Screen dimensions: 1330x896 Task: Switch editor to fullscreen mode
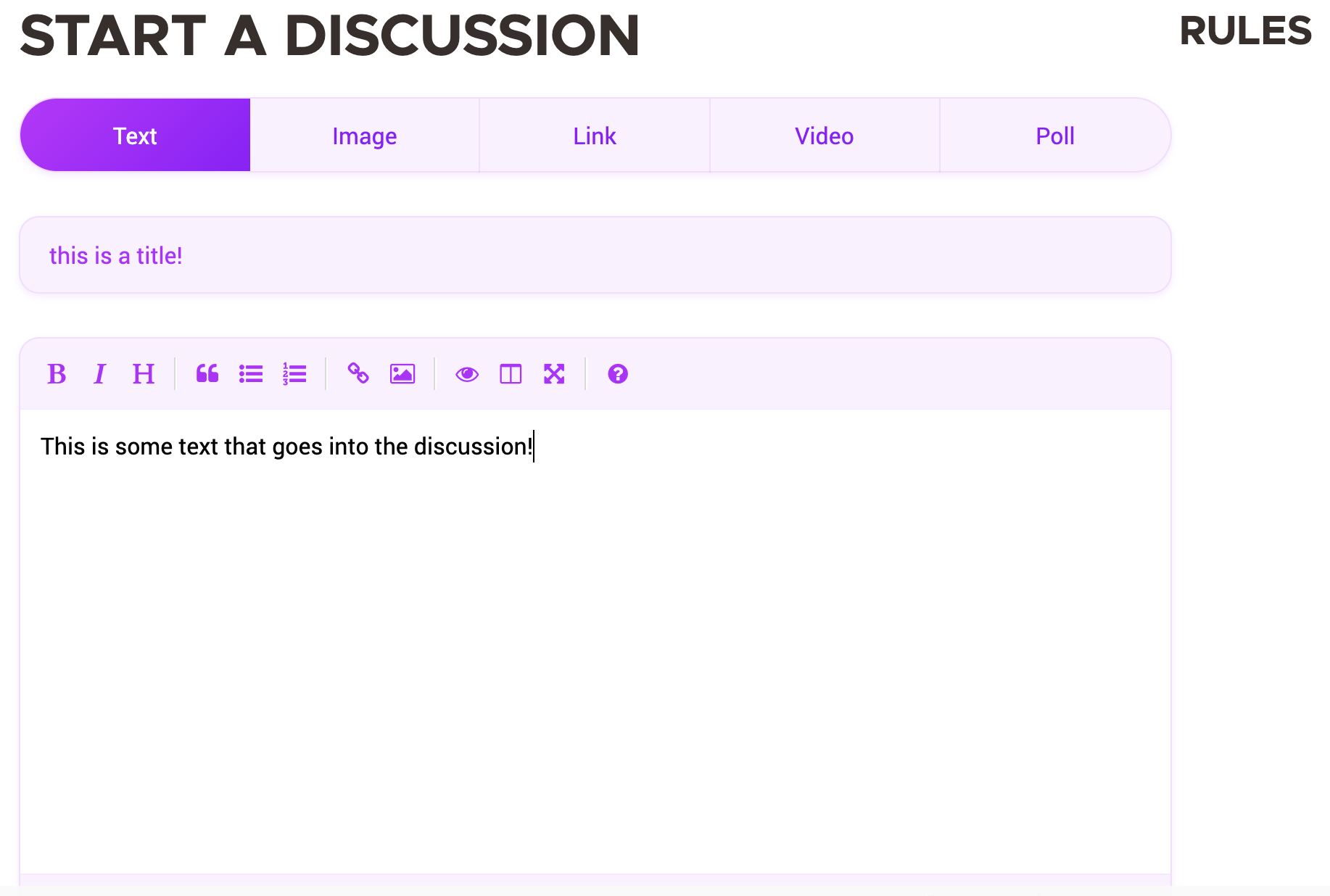point(554,374)
